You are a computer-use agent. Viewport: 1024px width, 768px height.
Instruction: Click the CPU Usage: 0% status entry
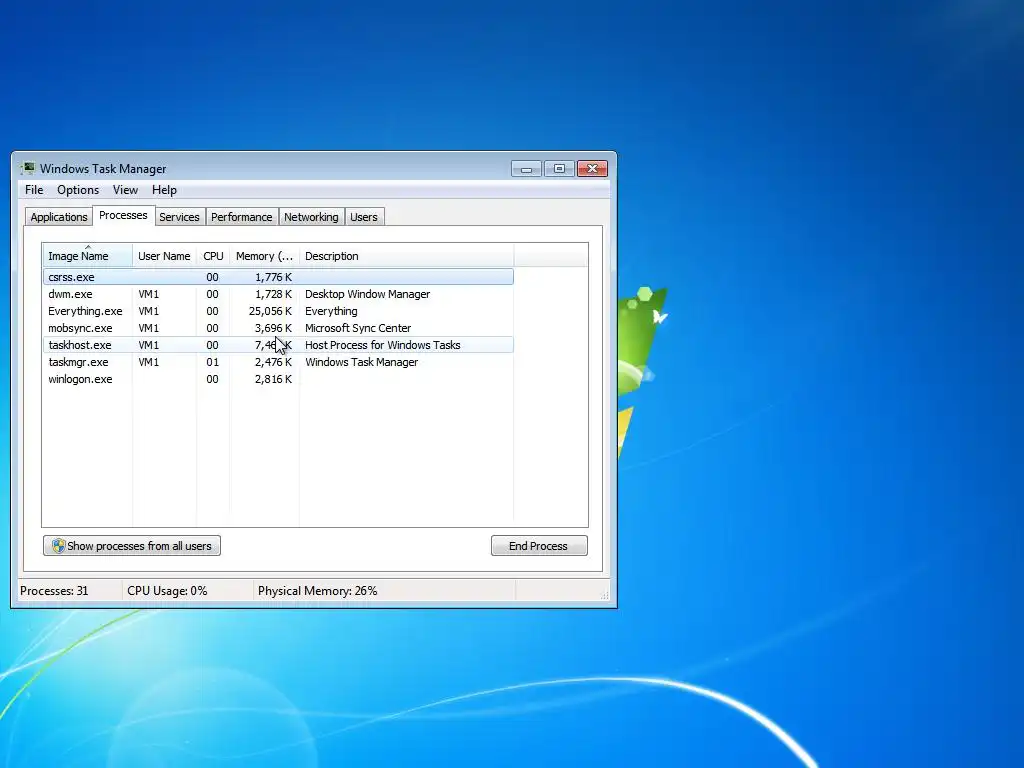click(167, 591)
